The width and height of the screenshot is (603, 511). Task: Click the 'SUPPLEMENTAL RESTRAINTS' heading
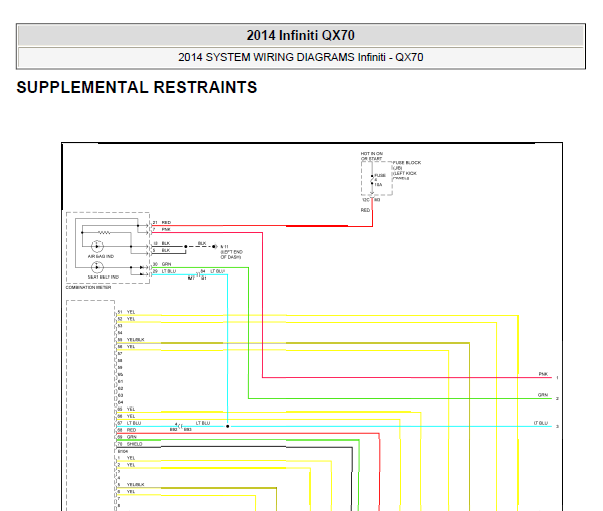tap(137, 87)
